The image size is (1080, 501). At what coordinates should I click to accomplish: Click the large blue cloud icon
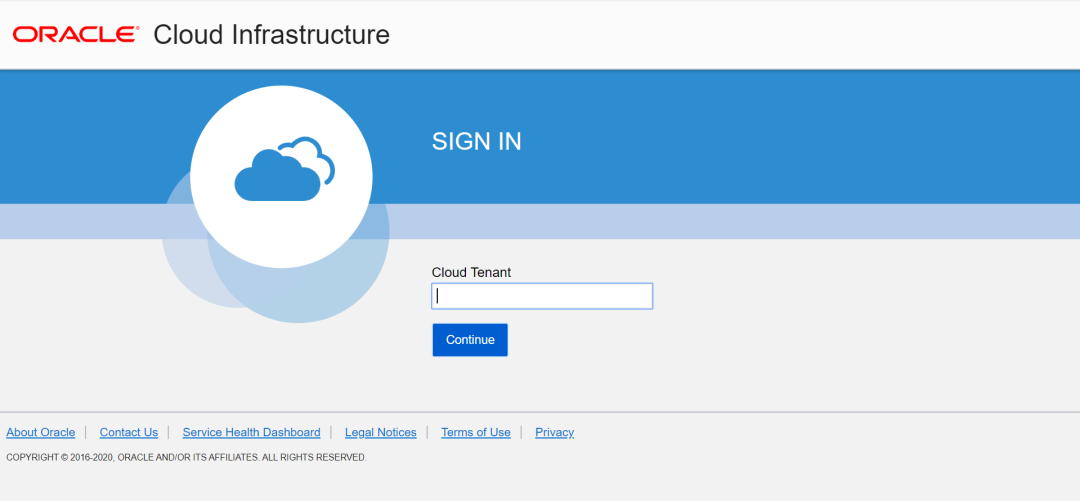[278, 176]
